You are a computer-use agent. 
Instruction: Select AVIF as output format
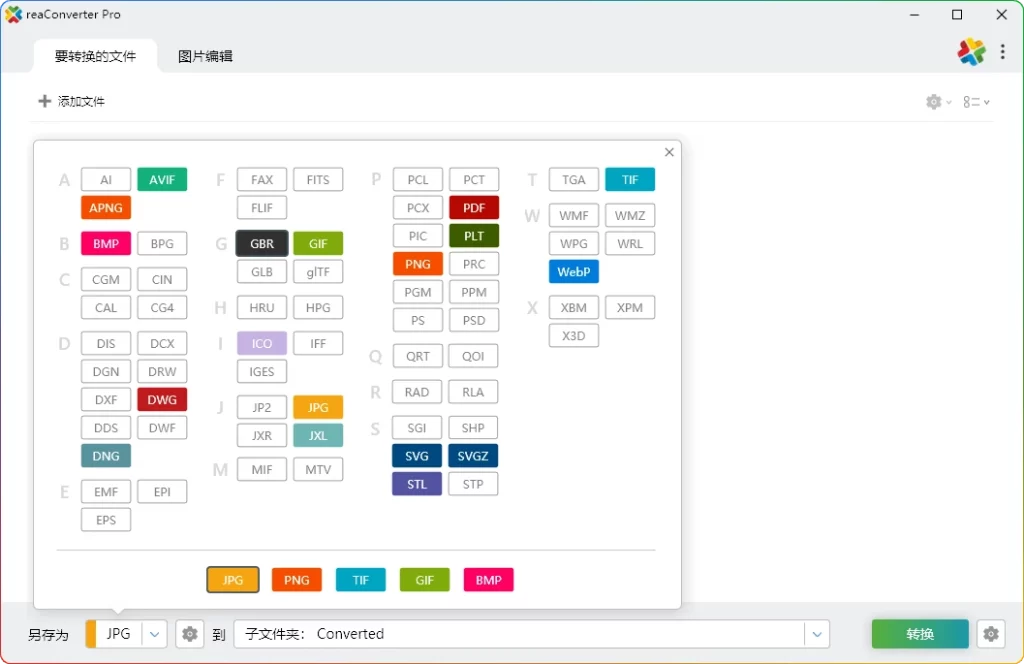coord(162,179)
